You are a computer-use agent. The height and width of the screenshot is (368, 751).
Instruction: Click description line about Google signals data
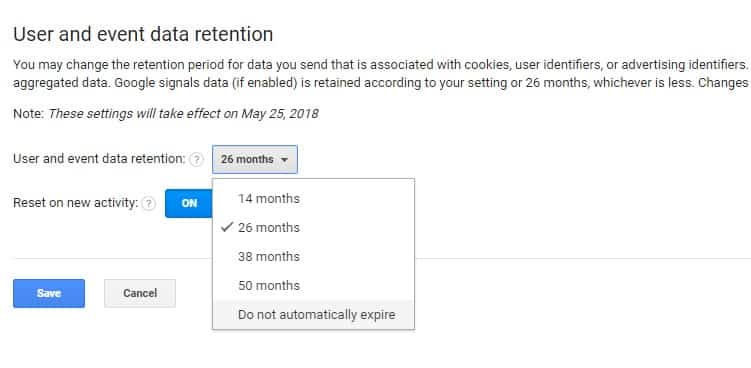coord(382,83)
